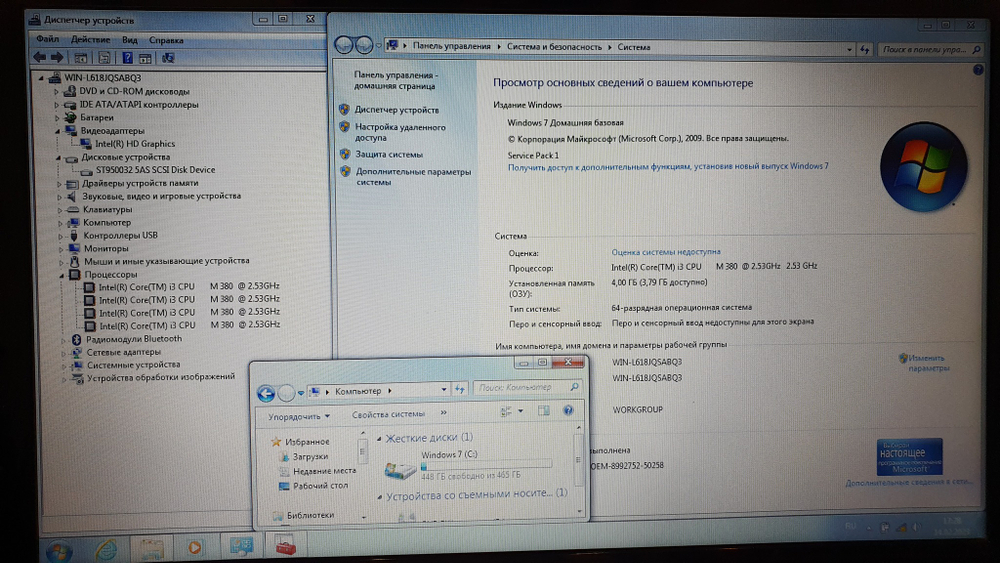This screenshot has width=1000, height=563.
Task: Click back arrow in Компьютер explorer window
Action: tap(267, 393)
